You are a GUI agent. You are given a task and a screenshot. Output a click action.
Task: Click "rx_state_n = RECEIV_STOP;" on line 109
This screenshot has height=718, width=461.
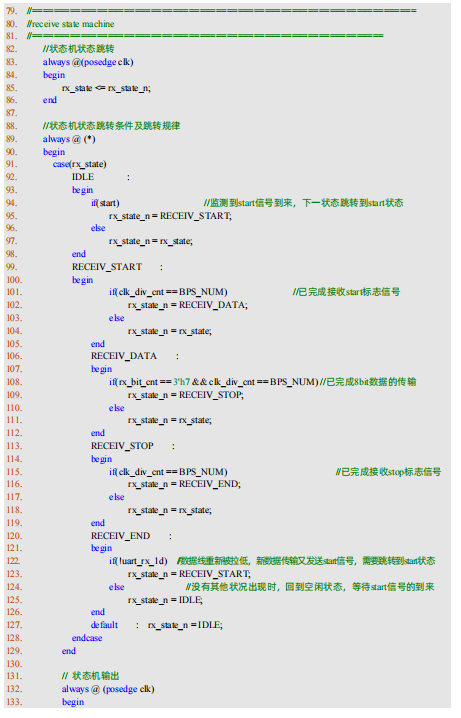186,395
